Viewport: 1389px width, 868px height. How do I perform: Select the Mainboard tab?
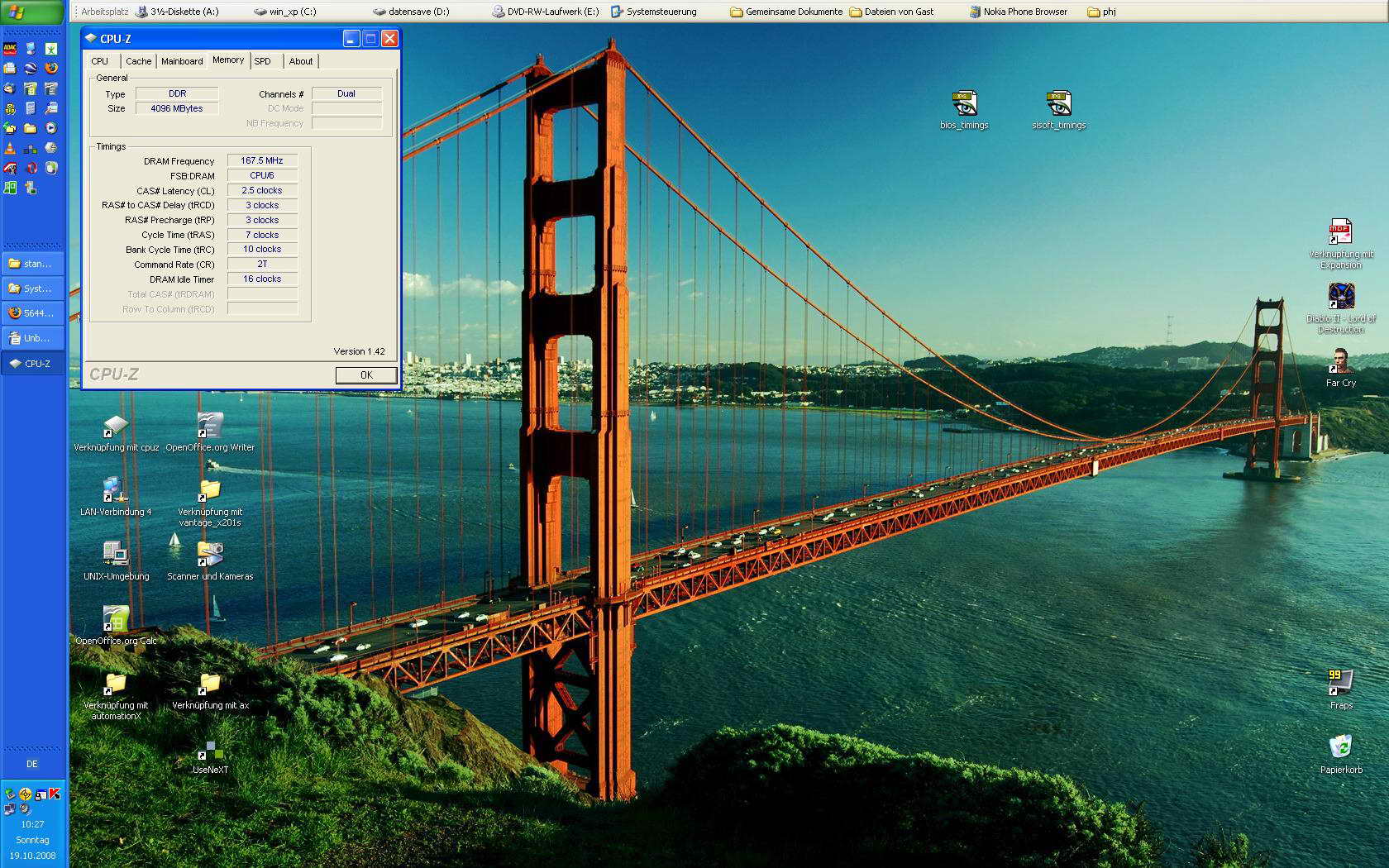pyautogui.click(x=182, y=61)
